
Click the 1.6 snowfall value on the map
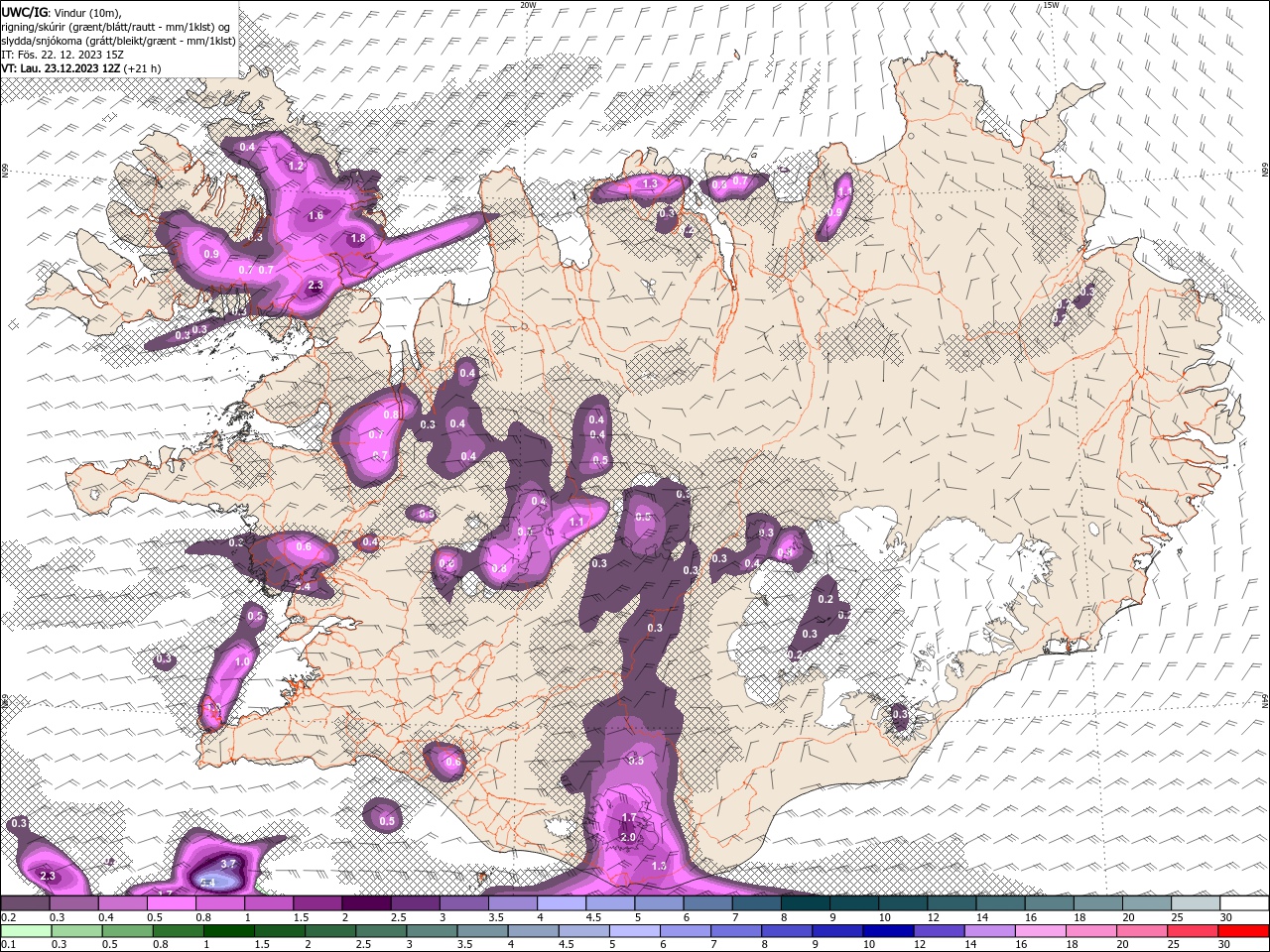(316, 215)
